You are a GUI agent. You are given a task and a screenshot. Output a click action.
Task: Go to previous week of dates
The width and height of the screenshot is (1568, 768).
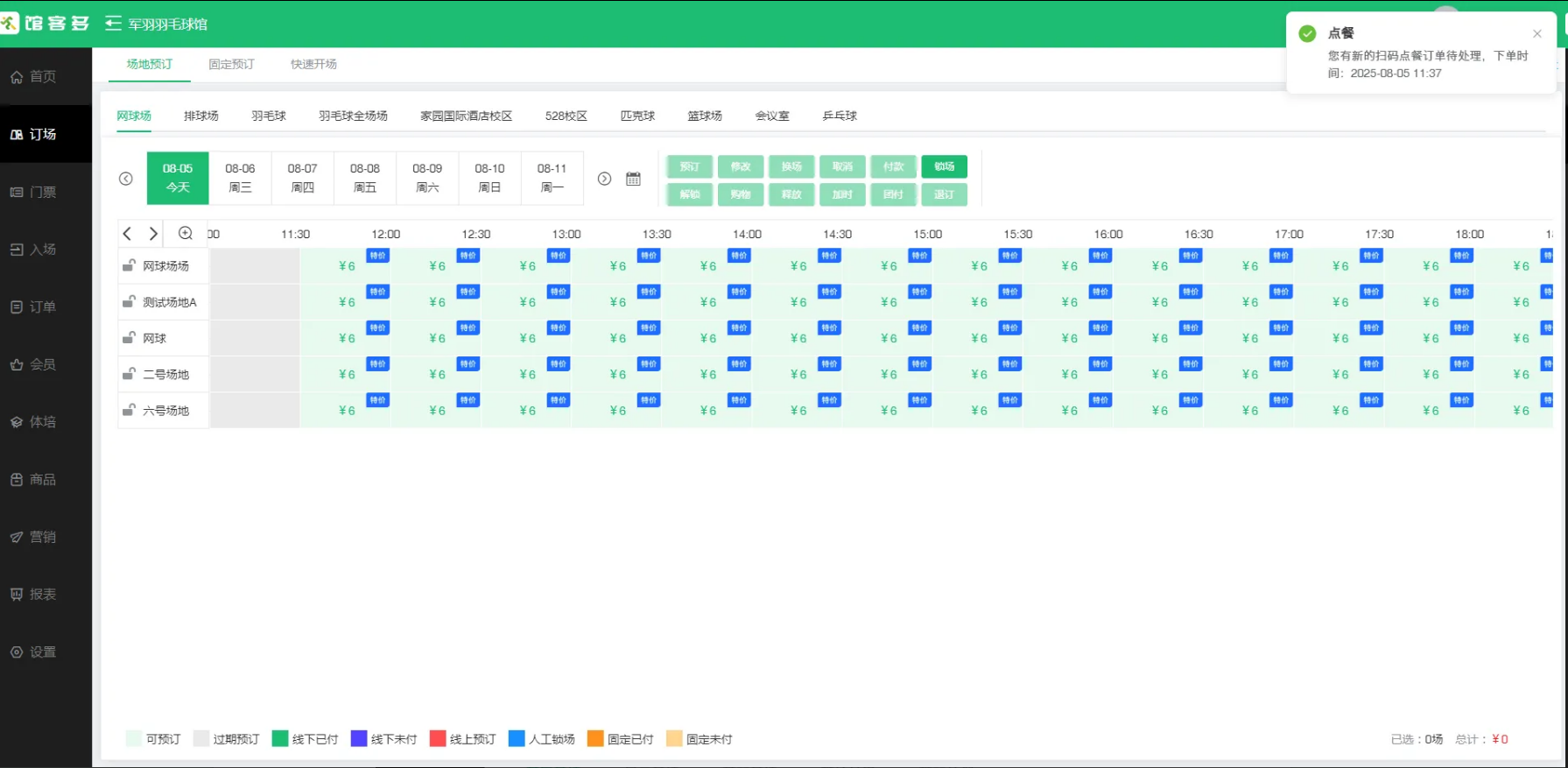click(126, 179)
